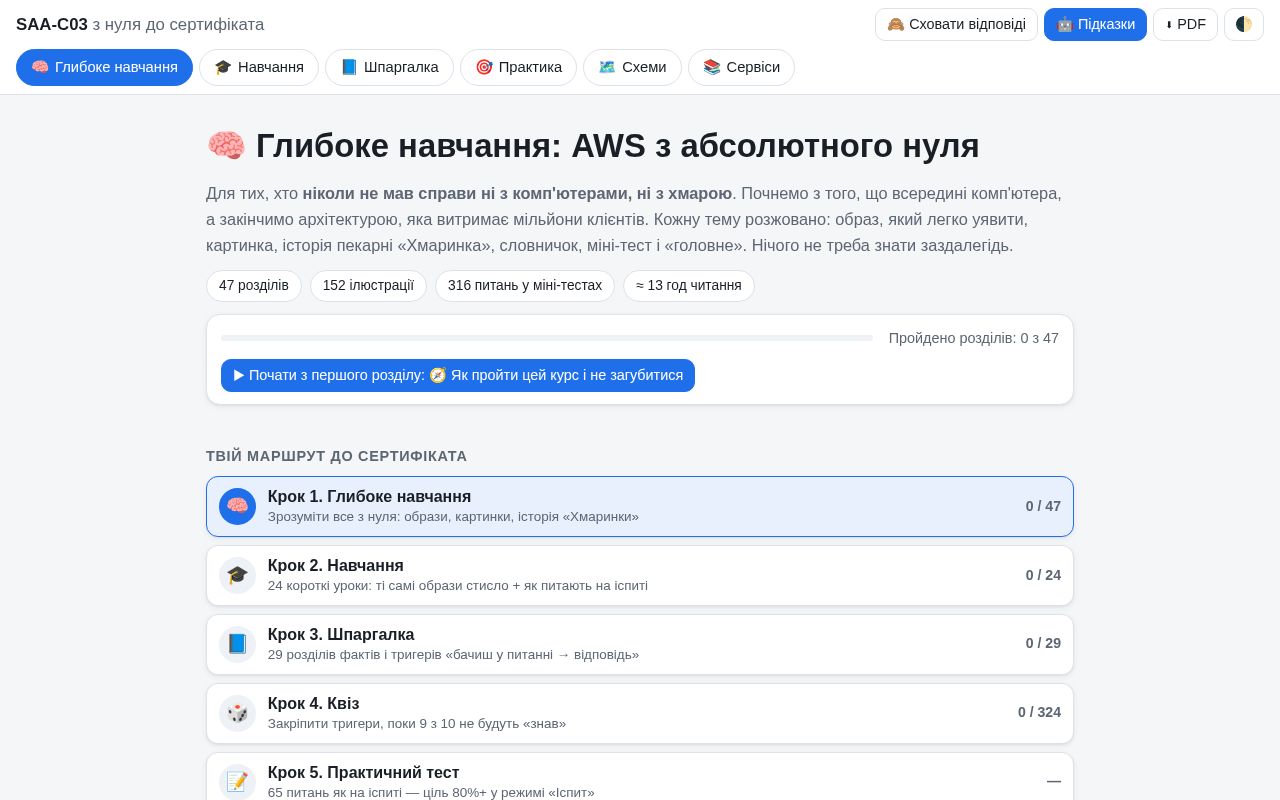
Task: Open Крок 1. Глибоке навчання title
Action: (x=369, y=497)
